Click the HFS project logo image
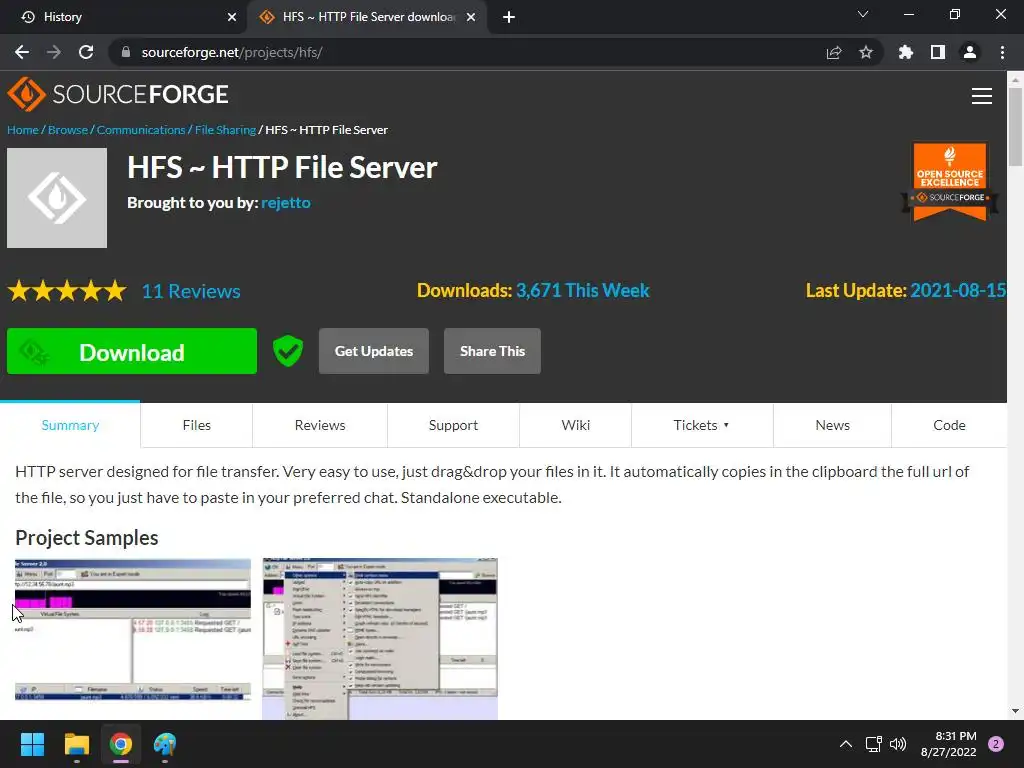This screenshot has height=768, width=1024. tap(57, 198)
